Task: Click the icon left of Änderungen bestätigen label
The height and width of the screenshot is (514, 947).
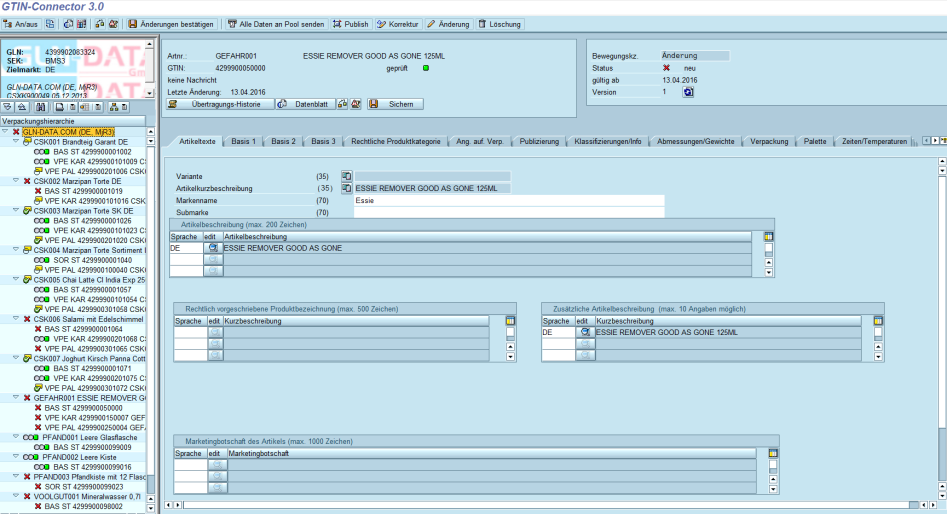Action: pyautogui.click(x=132, y=24)
